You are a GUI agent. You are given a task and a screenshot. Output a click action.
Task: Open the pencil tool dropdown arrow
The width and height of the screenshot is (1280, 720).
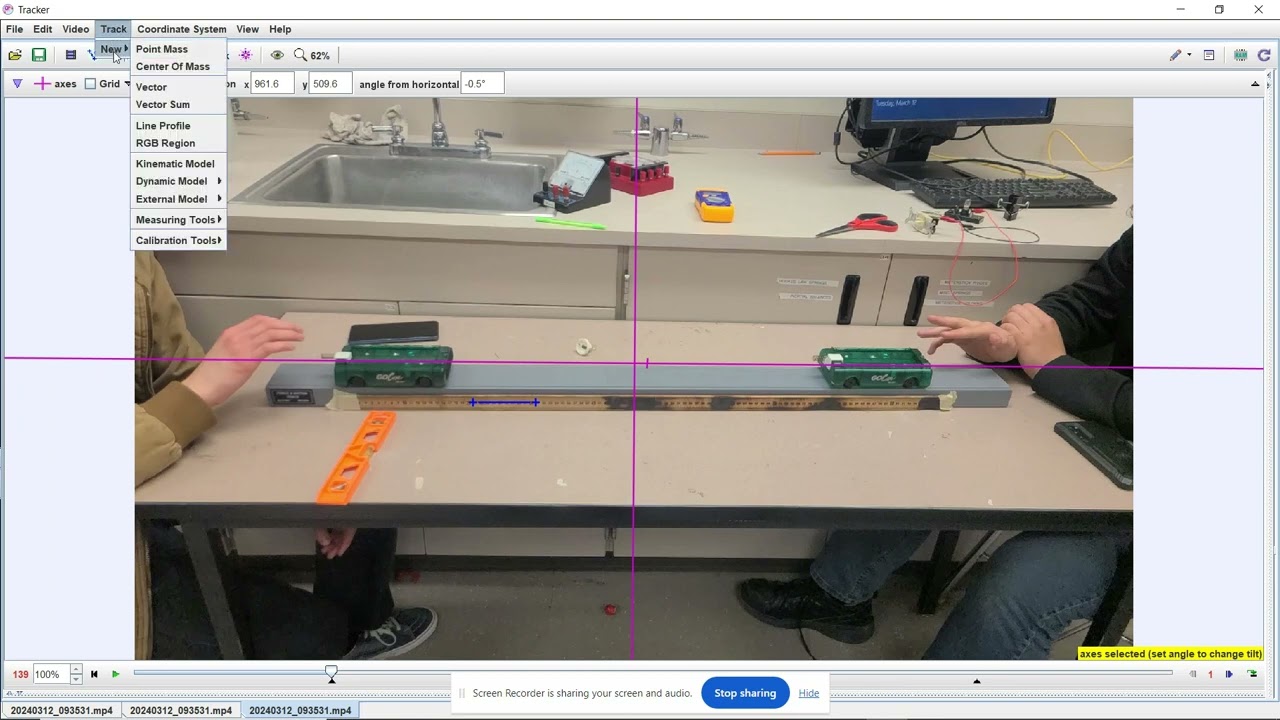click(1189, 55)
